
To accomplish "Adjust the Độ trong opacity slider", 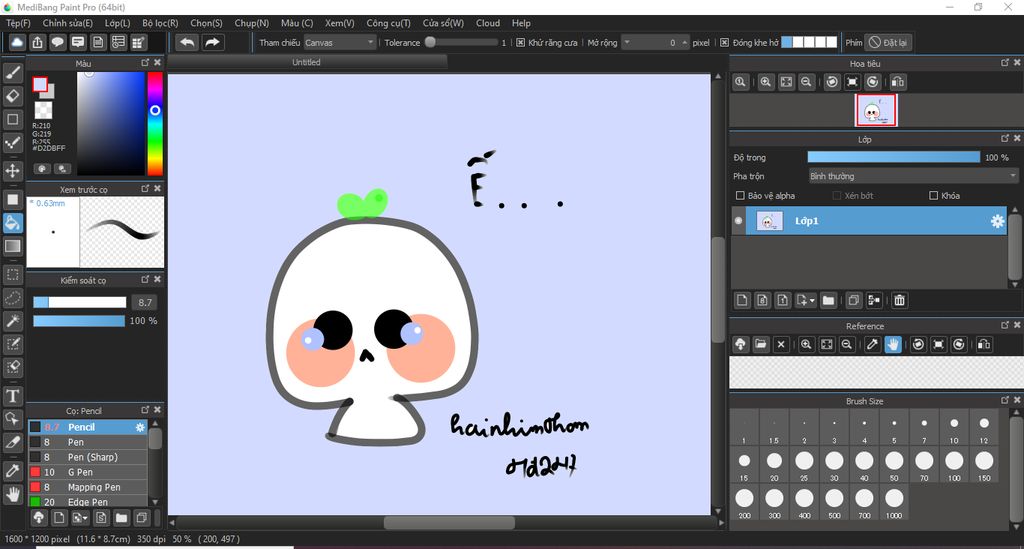I will tap(893, 157).
